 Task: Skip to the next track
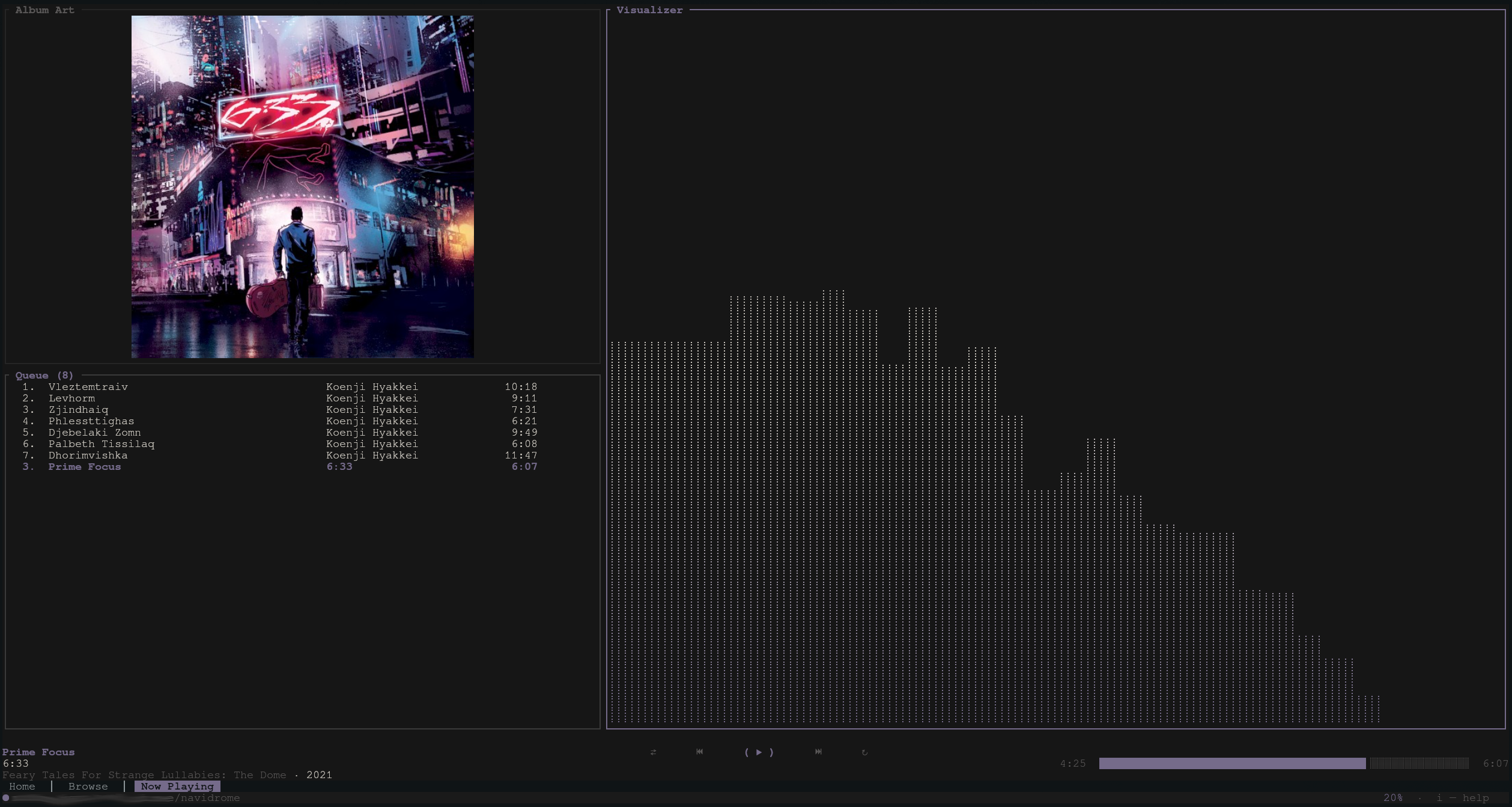tap(818, 752)
